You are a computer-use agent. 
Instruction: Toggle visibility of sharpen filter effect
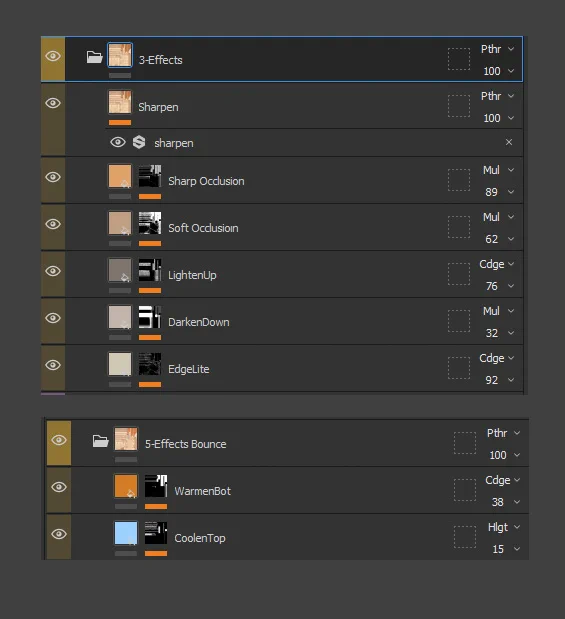pos(118,142)
